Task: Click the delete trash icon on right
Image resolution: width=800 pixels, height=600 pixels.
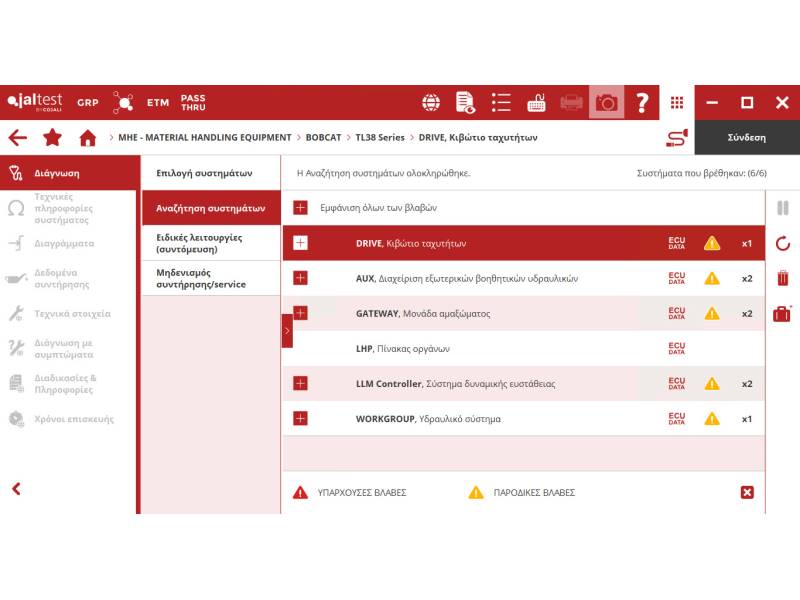Action: coord(782,278)
